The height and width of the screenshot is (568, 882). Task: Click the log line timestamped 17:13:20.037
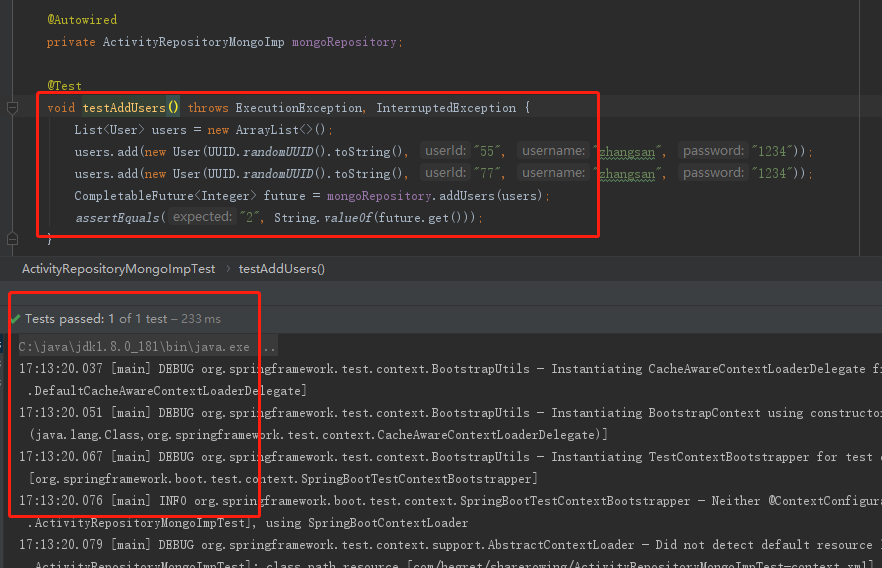pos(450,369)
